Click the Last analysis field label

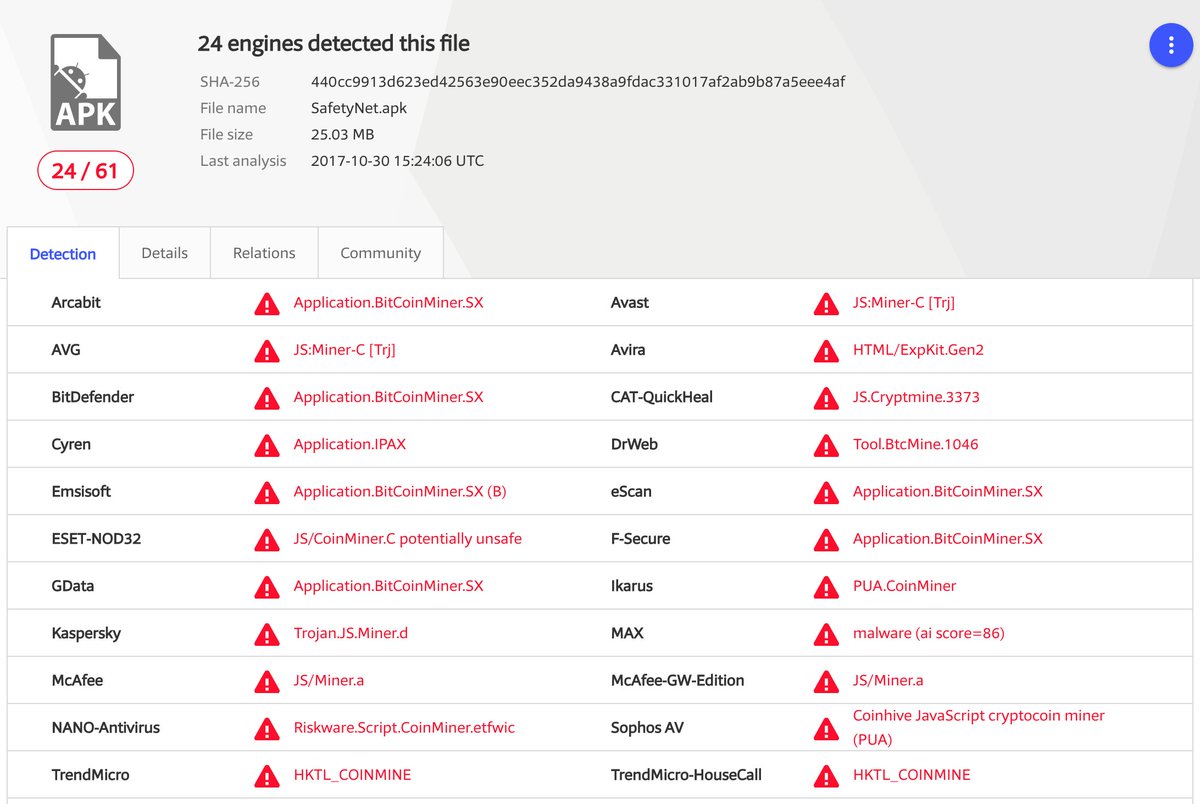tap(243, 161)
